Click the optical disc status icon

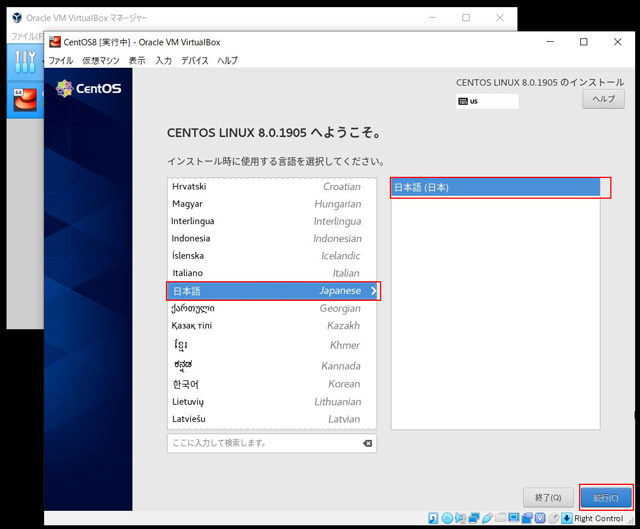coord(447,518)
